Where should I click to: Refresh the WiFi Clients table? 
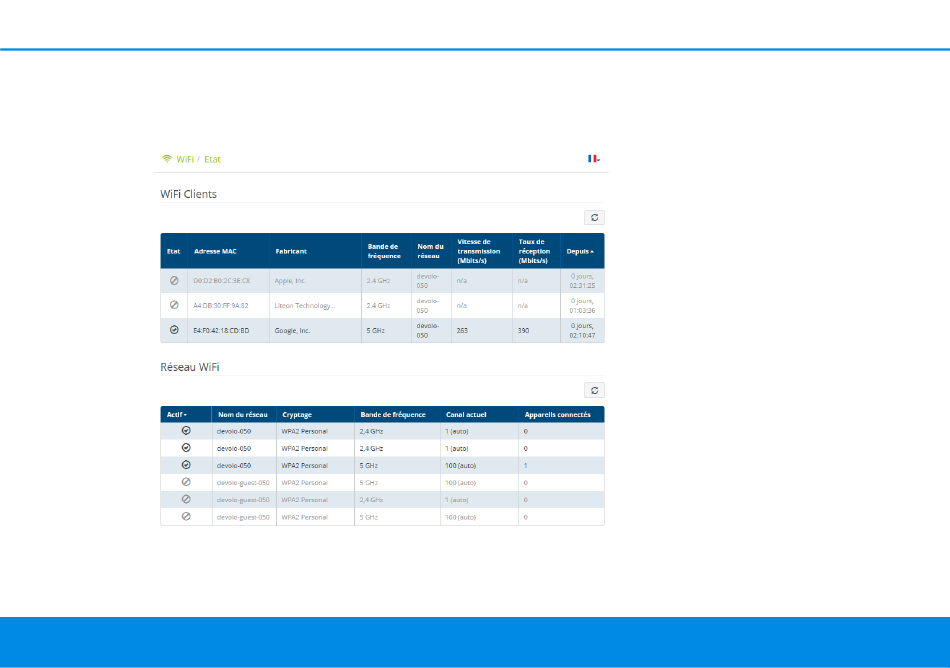pos(594,217)
